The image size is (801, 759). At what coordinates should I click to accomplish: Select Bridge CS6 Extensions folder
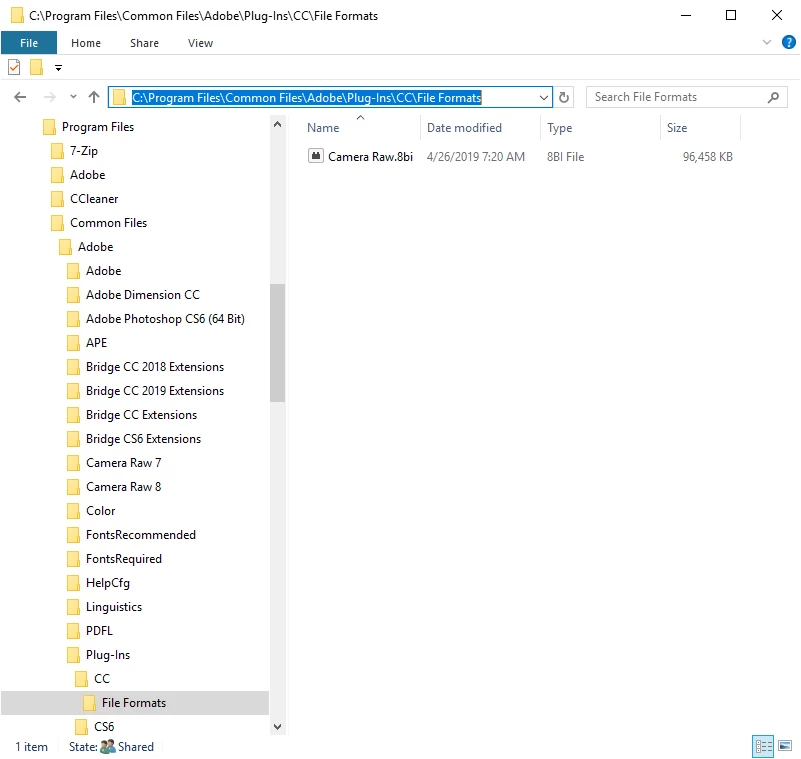143,439
